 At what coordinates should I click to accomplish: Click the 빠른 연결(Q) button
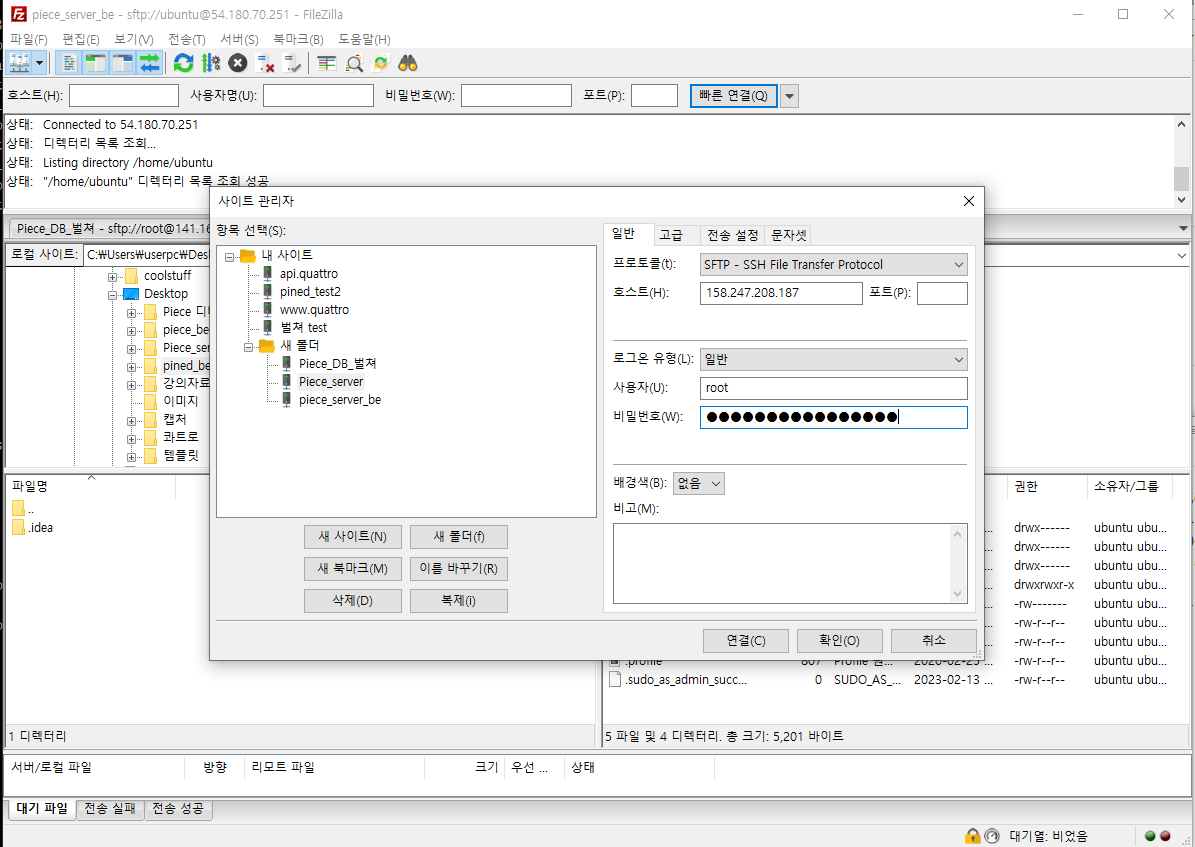pos(734,96)
